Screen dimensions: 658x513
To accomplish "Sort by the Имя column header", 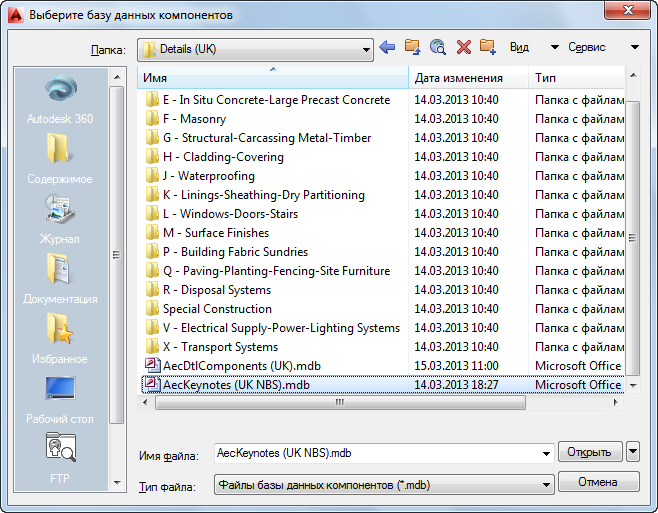I will click(273, 78).
